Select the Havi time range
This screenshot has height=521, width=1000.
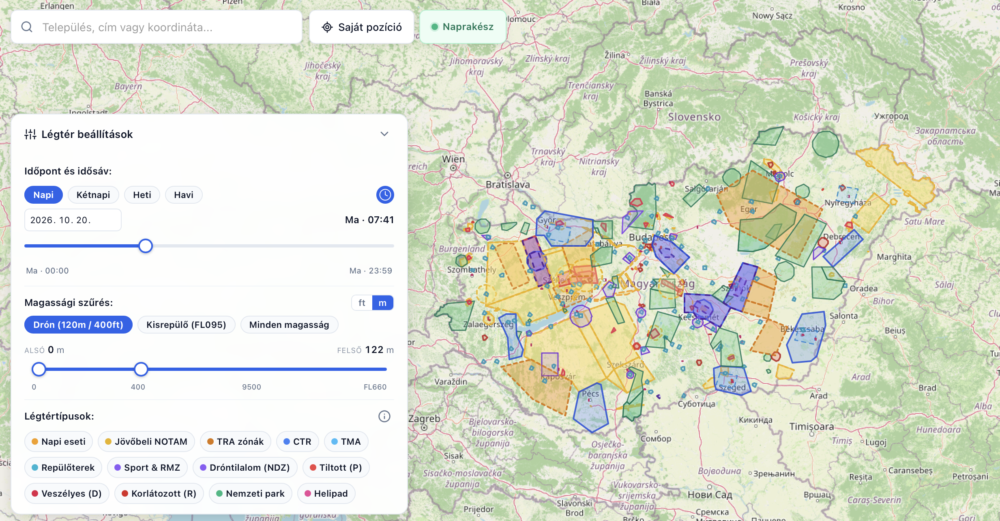[184, 194]
